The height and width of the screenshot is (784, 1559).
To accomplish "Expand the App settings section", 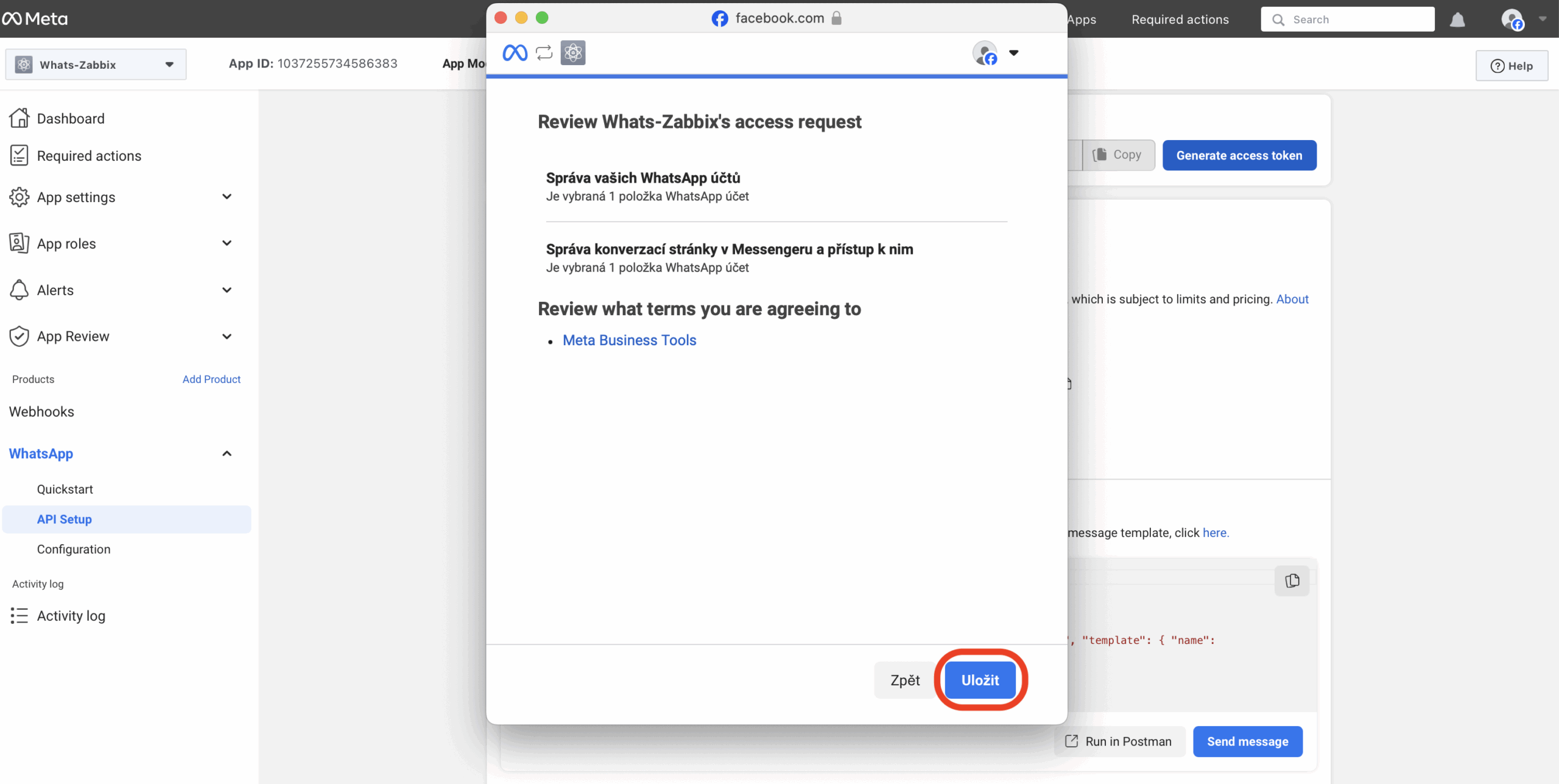I will point(227,197).
